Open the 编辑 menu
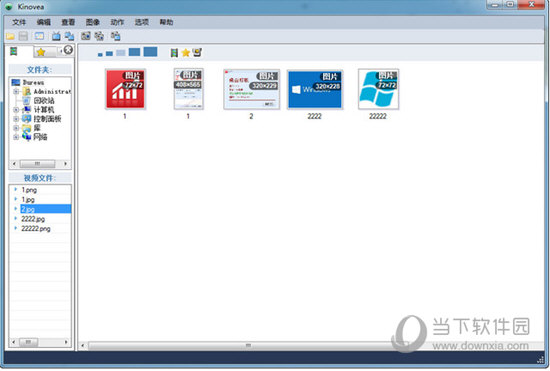The width and height of the screenshot is (550, 371). tap(43, 22)
